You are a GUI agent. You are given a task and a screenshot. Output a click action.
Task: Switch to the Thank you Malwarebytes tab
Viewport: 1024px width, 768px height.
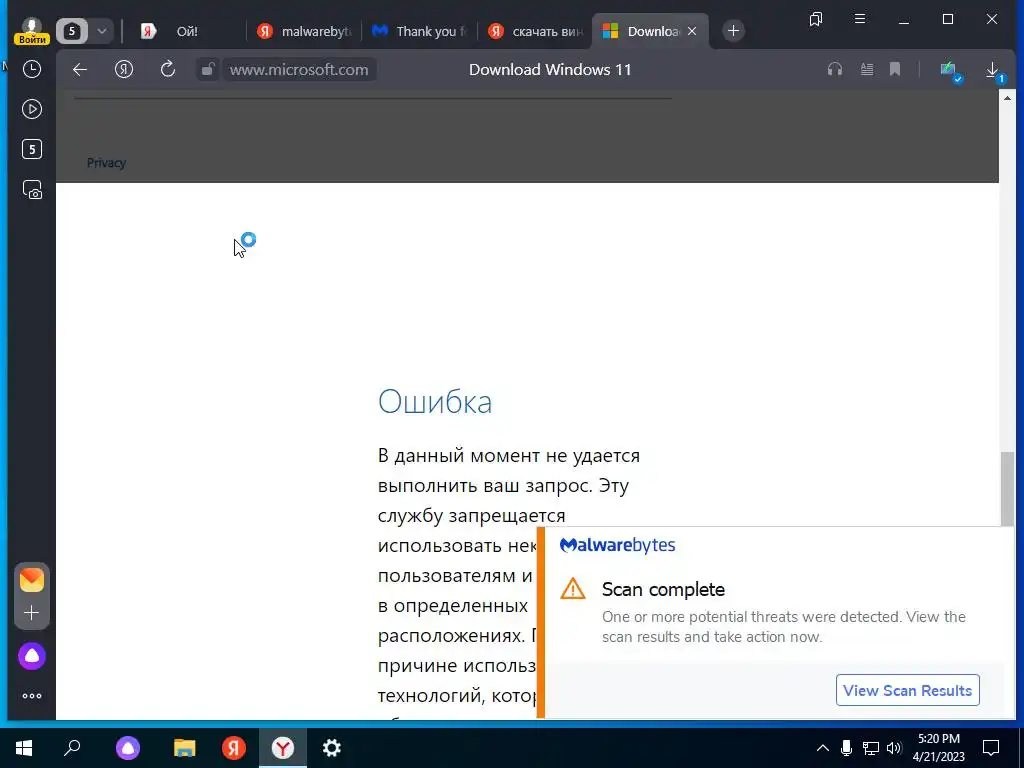pos(419,31)
